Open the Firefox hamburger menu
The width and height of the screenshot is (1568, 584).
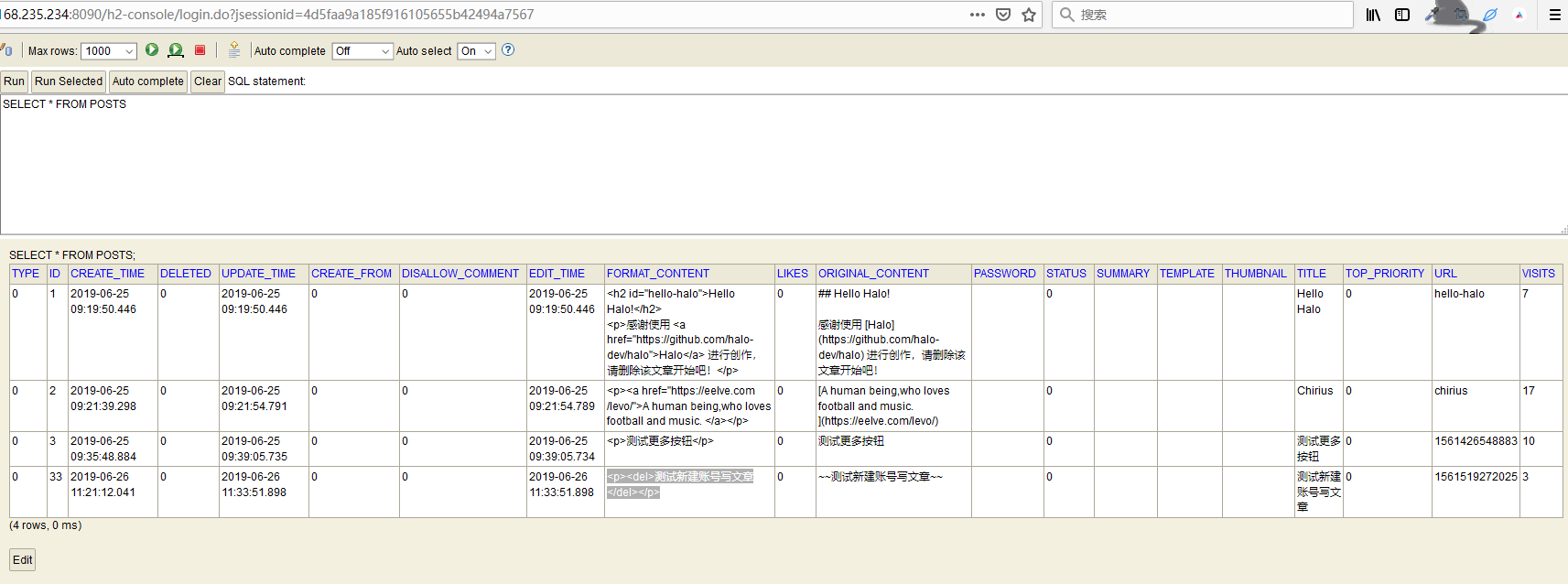click(x=1554, y=15)
